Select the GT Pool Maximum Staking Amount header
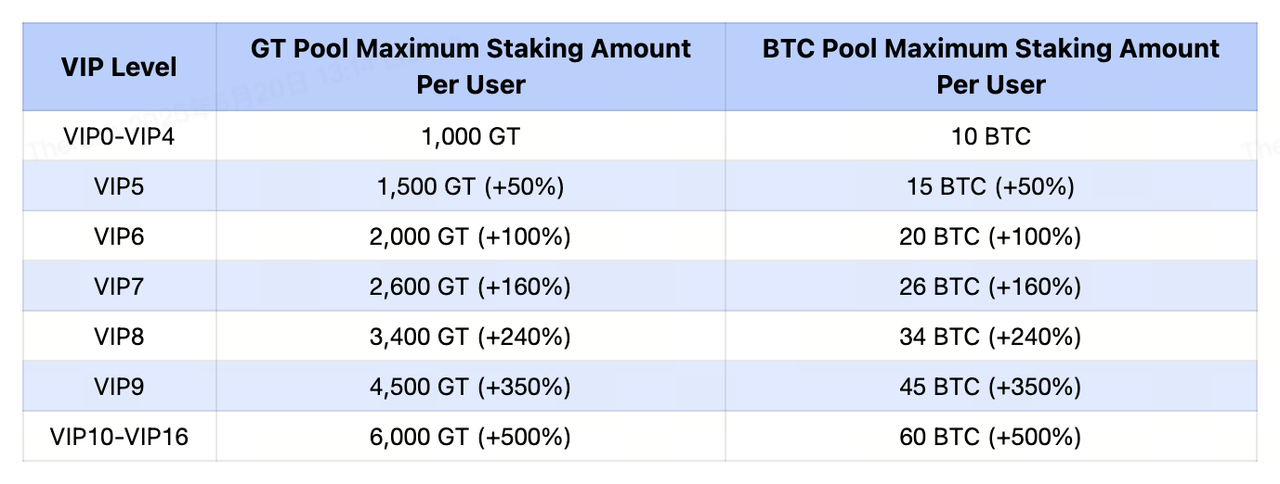The width and height of the screenshot is (1280, 484). point(471,66)
